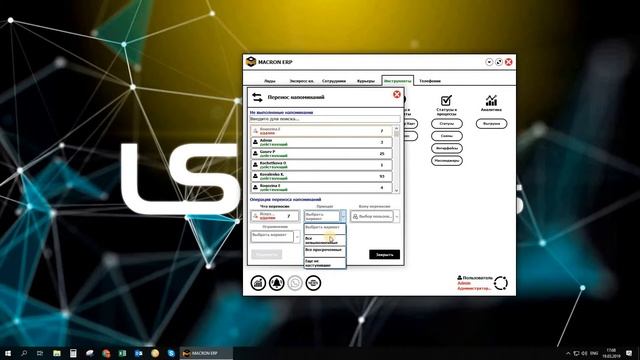Open the Action Center notification icon

click(629, 353)
